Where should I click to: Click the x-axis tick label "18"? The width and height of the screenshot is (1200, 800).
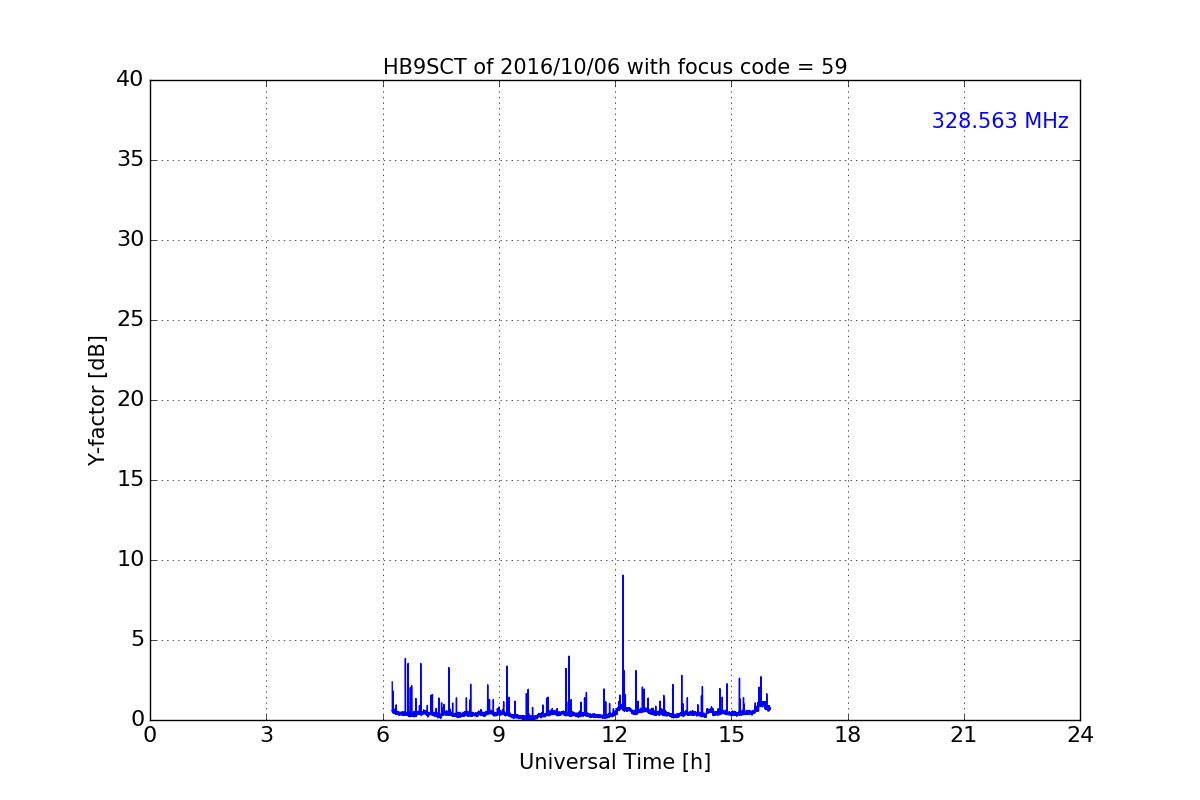[x=848, y=734]
